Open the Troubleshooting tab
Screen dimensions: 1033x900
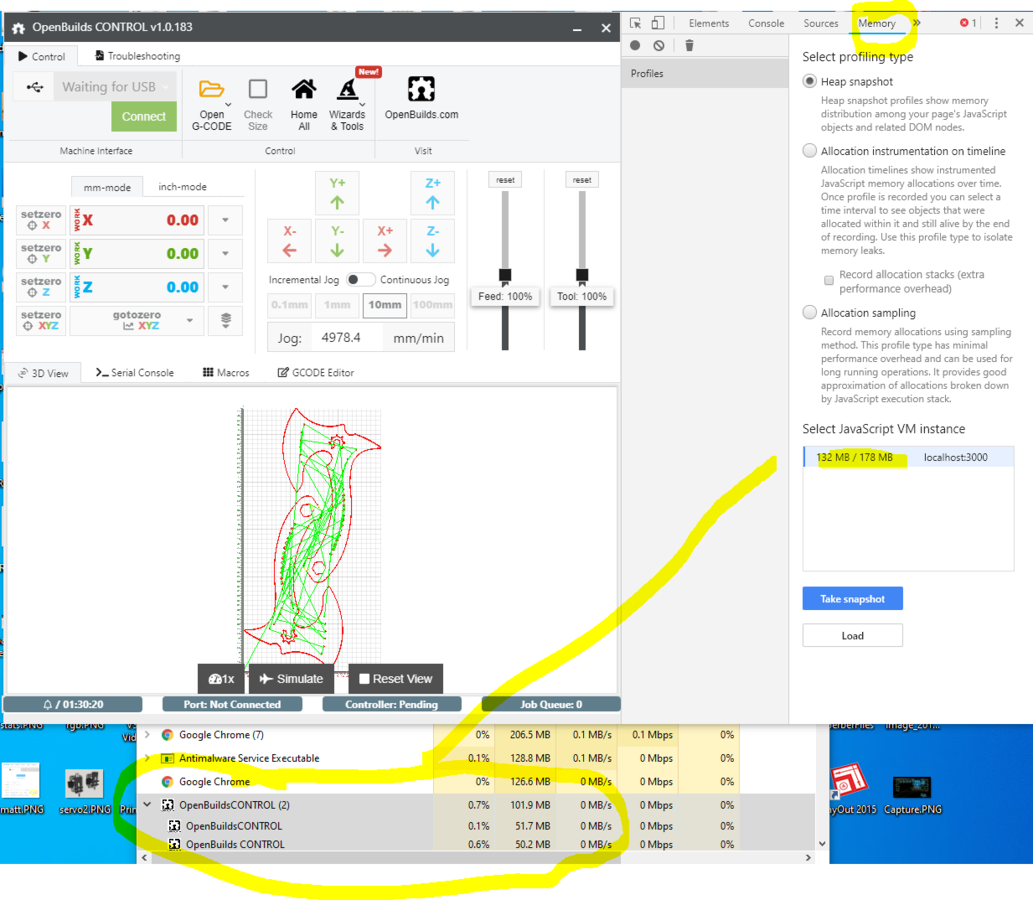137,56
